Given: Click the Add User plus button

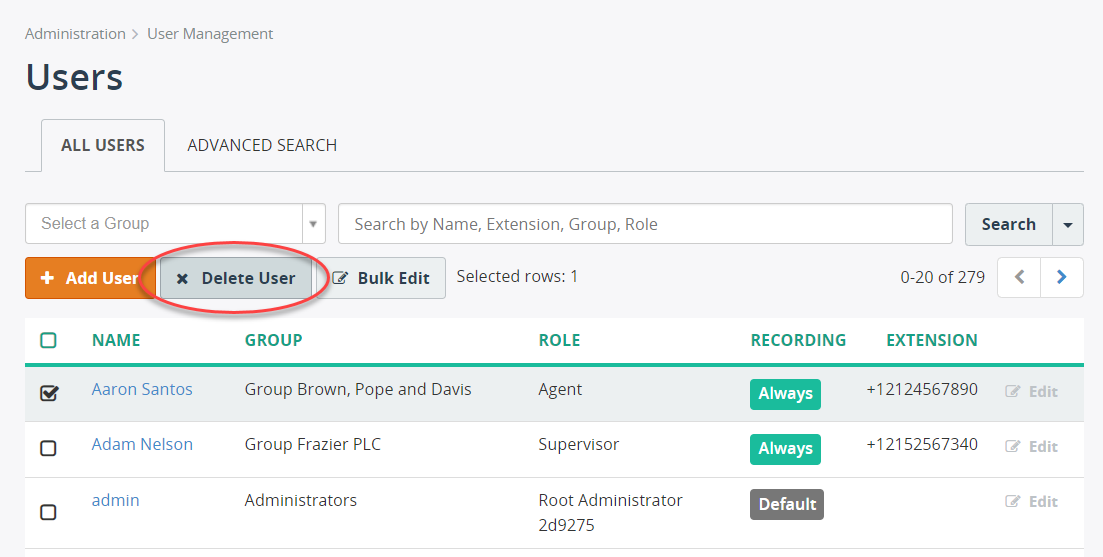Looking at the screenshot, I should (90, 278).
